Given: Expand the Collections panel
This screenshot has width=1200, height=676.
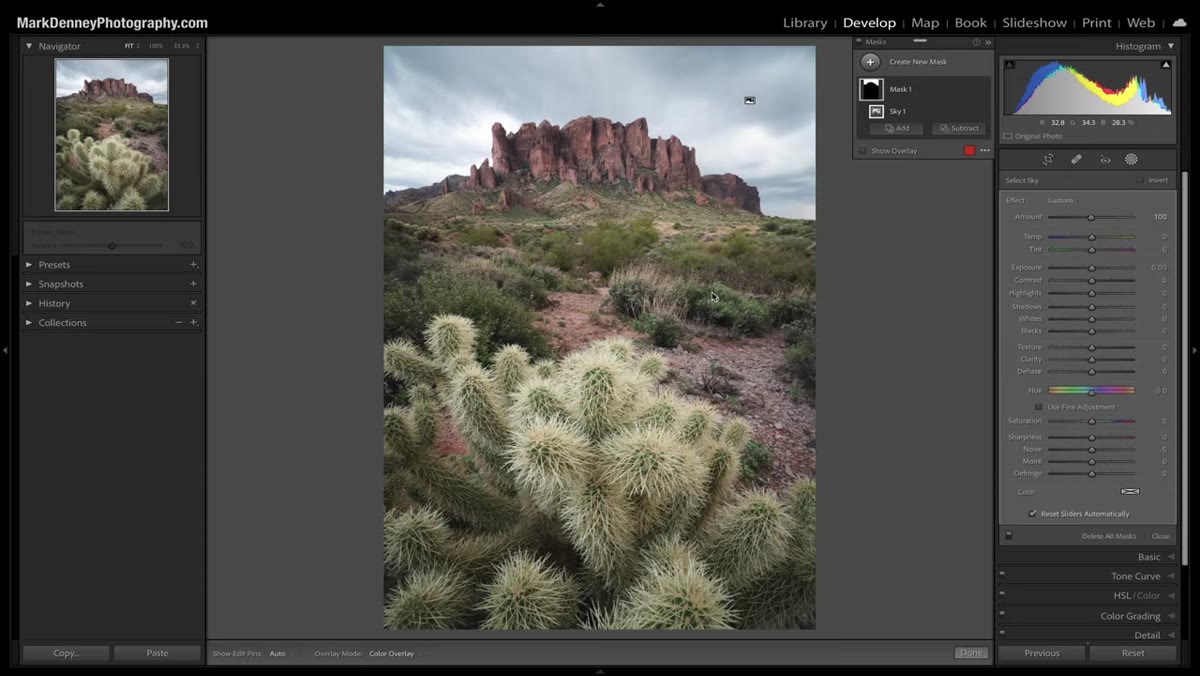Looking at the screenshot, I should coord(29,323).
